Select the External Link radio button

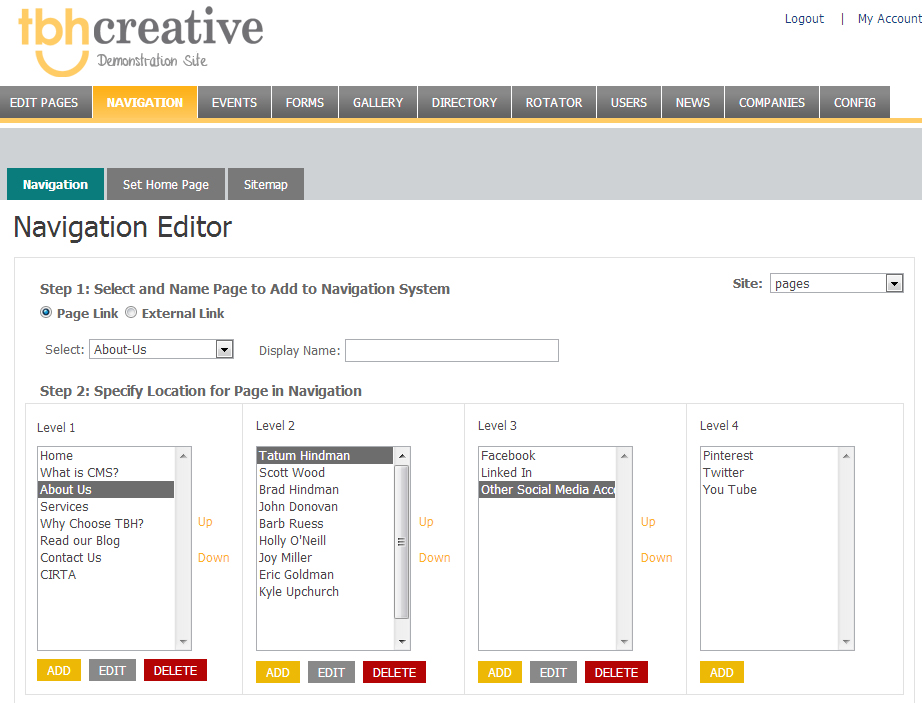tap(131, 313)
